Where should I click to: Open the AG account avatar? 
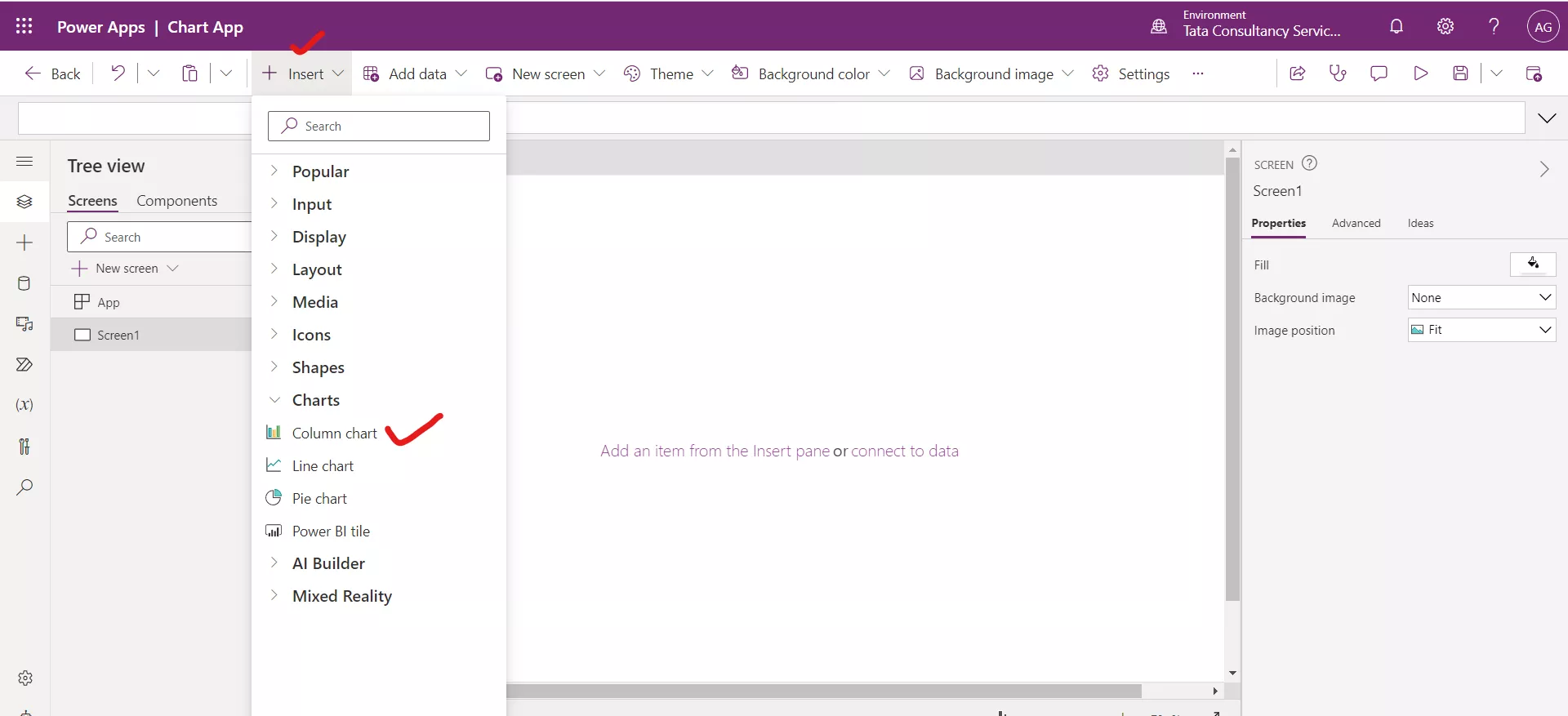point(1543,26)
